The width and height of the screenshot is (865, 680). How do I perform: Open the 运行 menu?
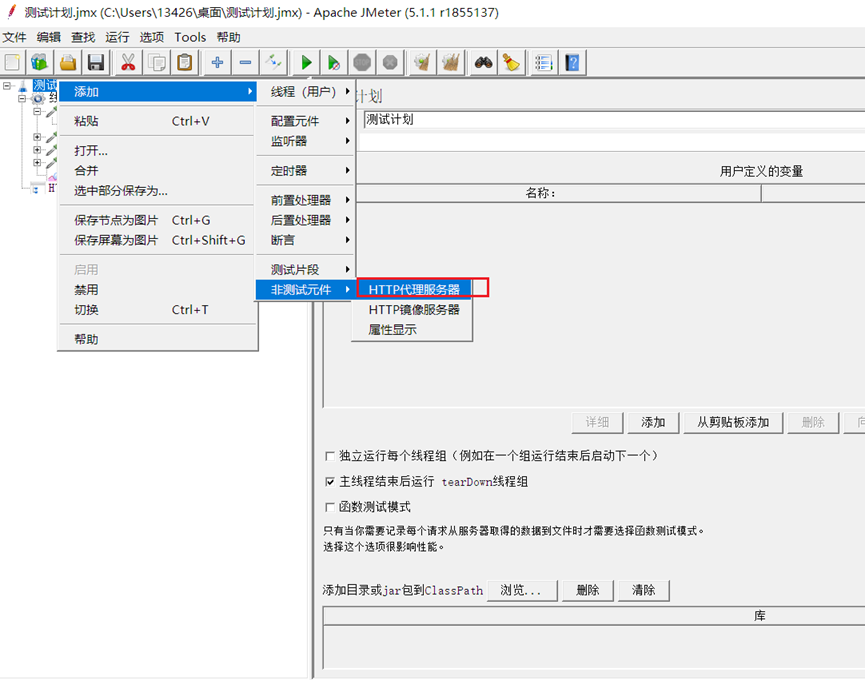117,37
